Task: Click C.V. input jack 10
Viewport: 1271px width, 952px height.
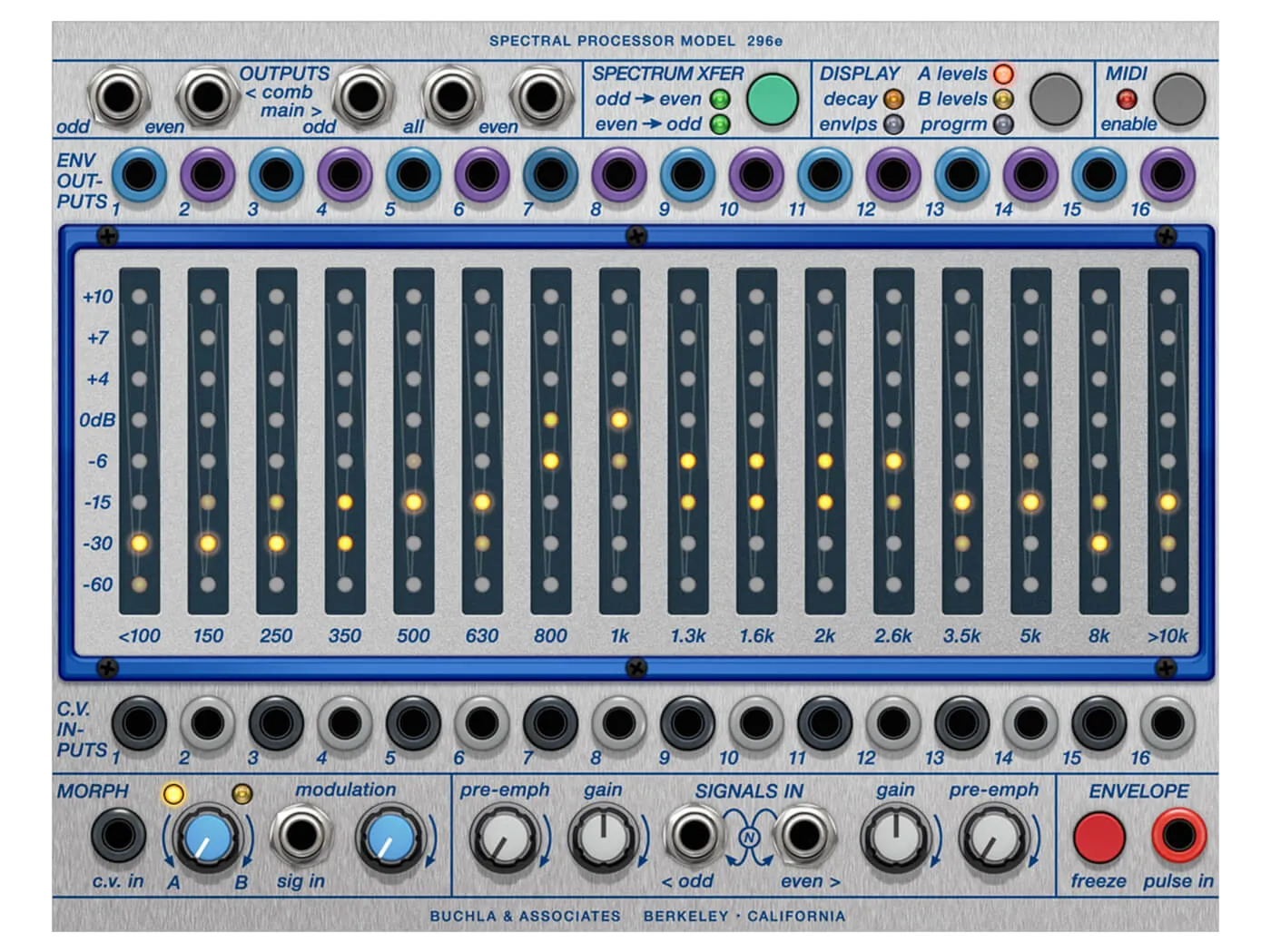Action: click(756, 723)
